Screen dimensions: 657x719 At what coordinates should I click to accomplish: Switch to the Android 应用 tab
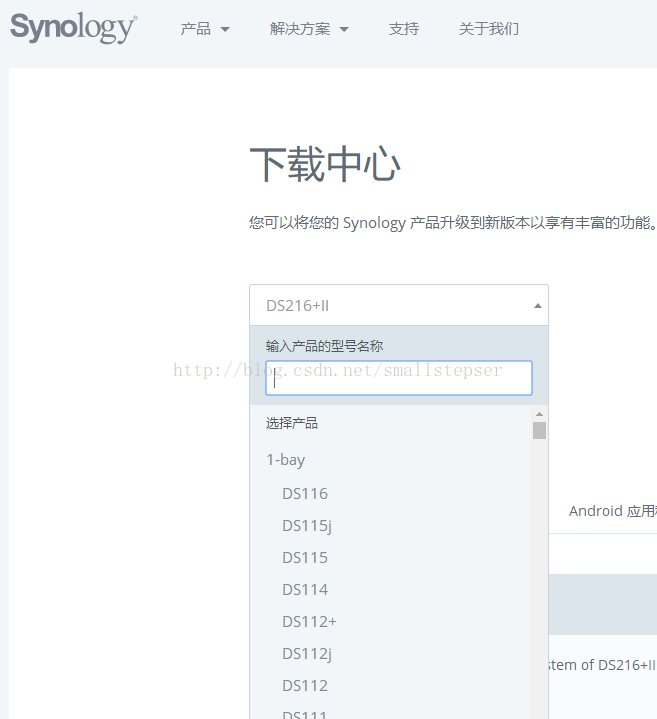(613, 511)
